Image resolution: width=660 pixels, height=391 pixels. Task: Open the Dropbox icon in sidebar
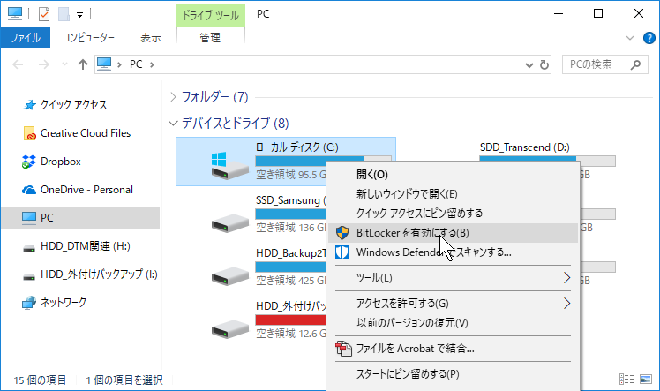(29, 162)
